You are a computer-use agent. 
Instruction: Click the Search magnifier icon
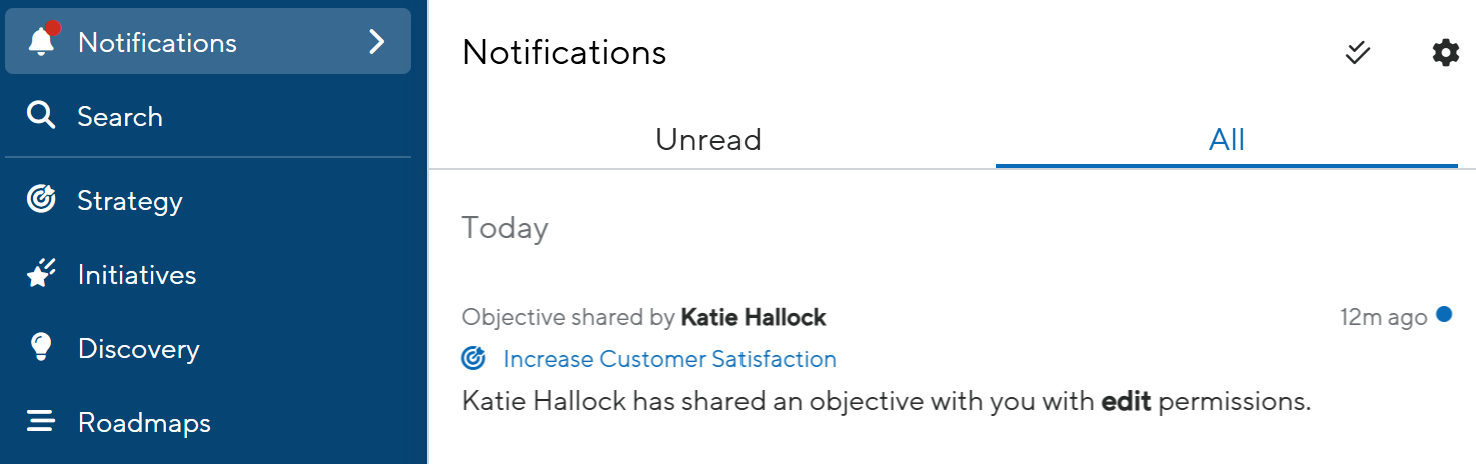pos(41,117)
